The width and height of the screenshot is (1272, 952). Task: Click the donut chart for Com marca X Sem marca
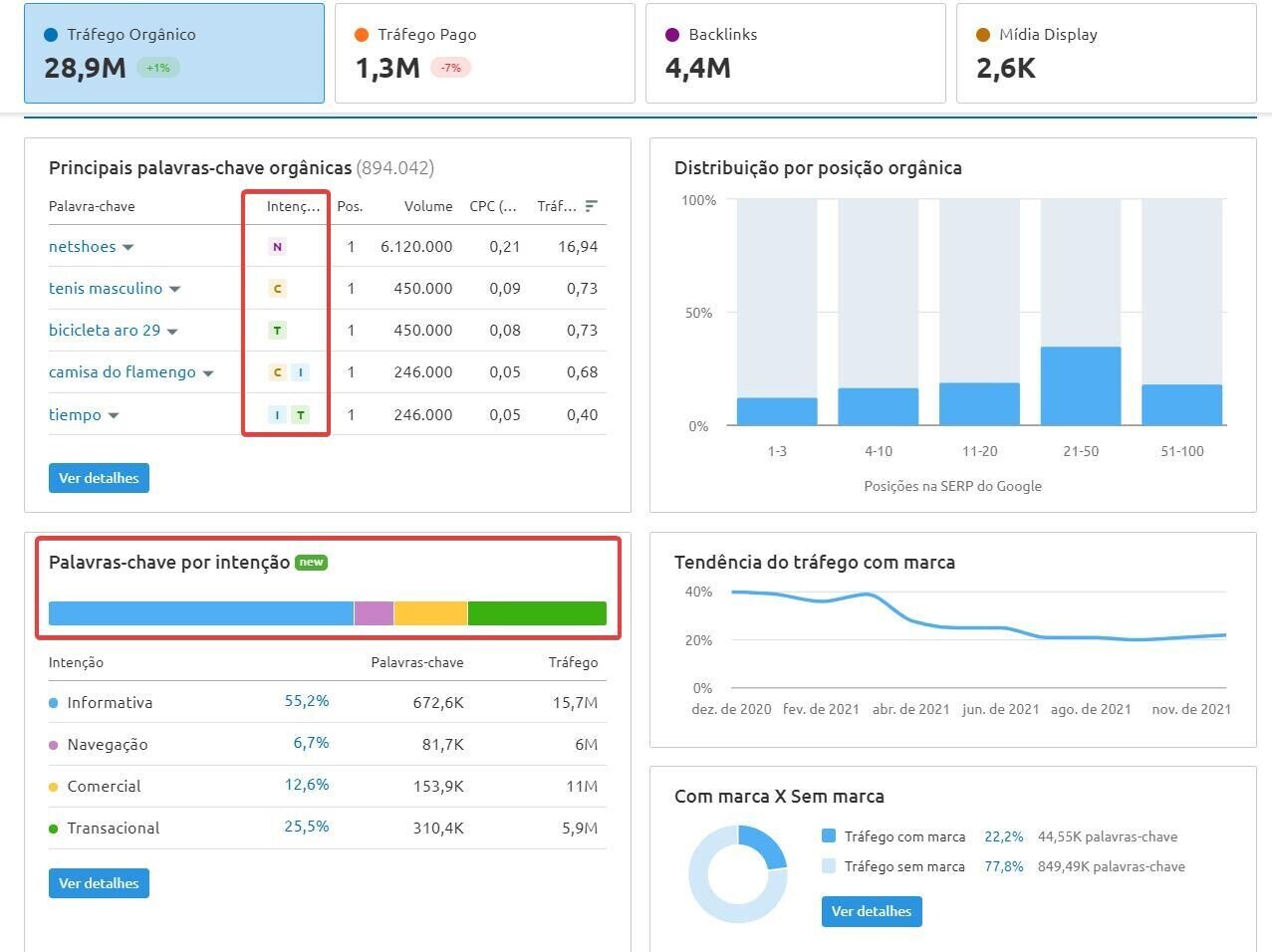738,875
